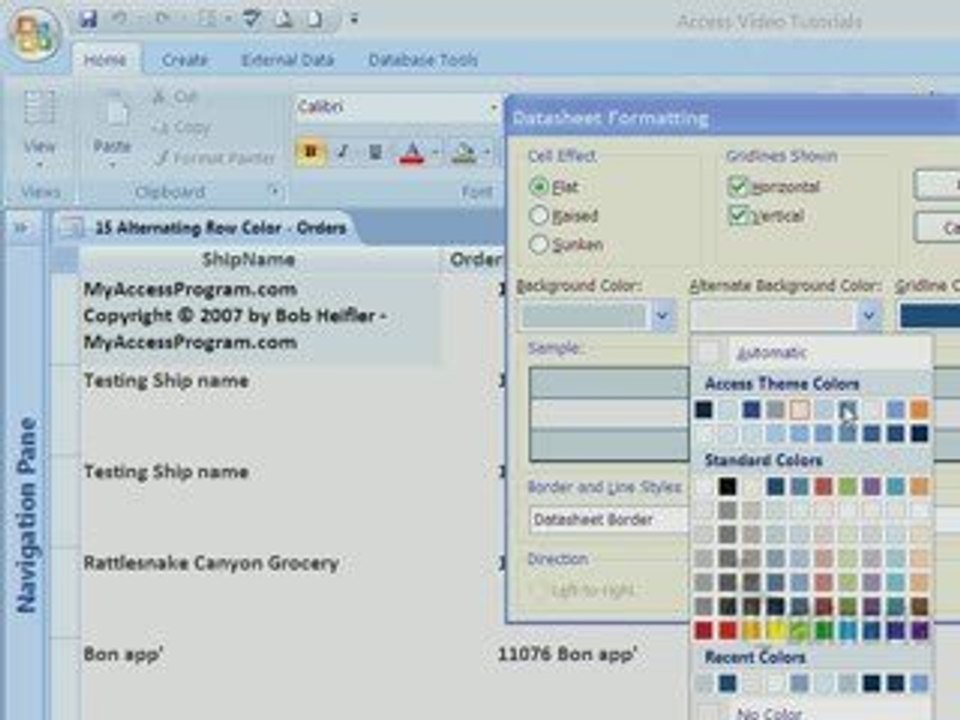Switch to the Create ribbon tab

point(185,60)
